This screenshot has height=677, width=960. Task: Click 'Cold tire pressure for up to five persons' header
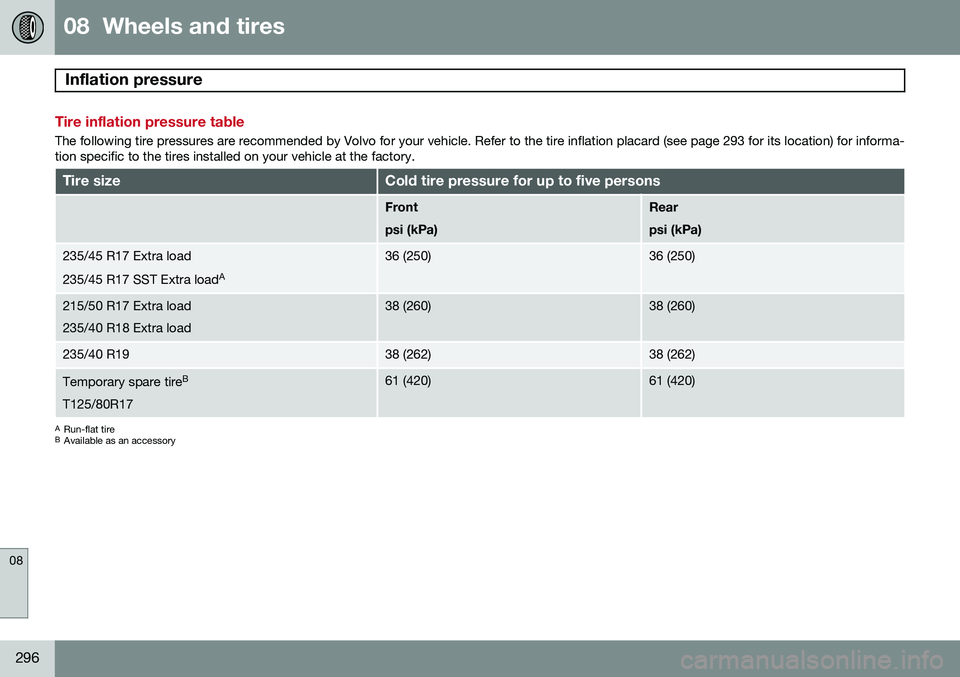click(522, 181)
